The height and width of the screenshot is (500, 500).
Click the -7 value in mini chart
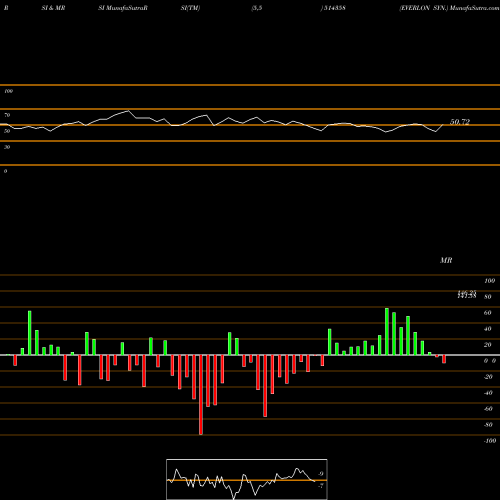coord(320,486)
